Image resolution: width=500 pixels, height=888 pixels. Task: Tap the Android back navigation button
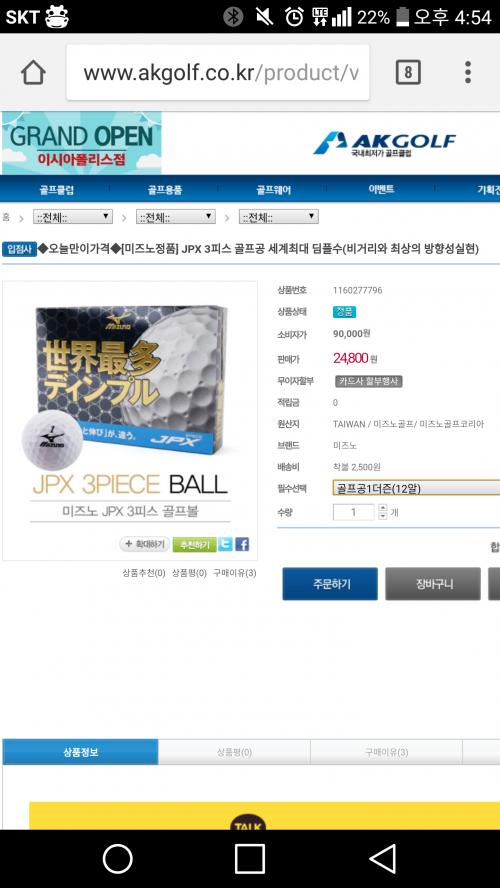click(x=383, y=859)
